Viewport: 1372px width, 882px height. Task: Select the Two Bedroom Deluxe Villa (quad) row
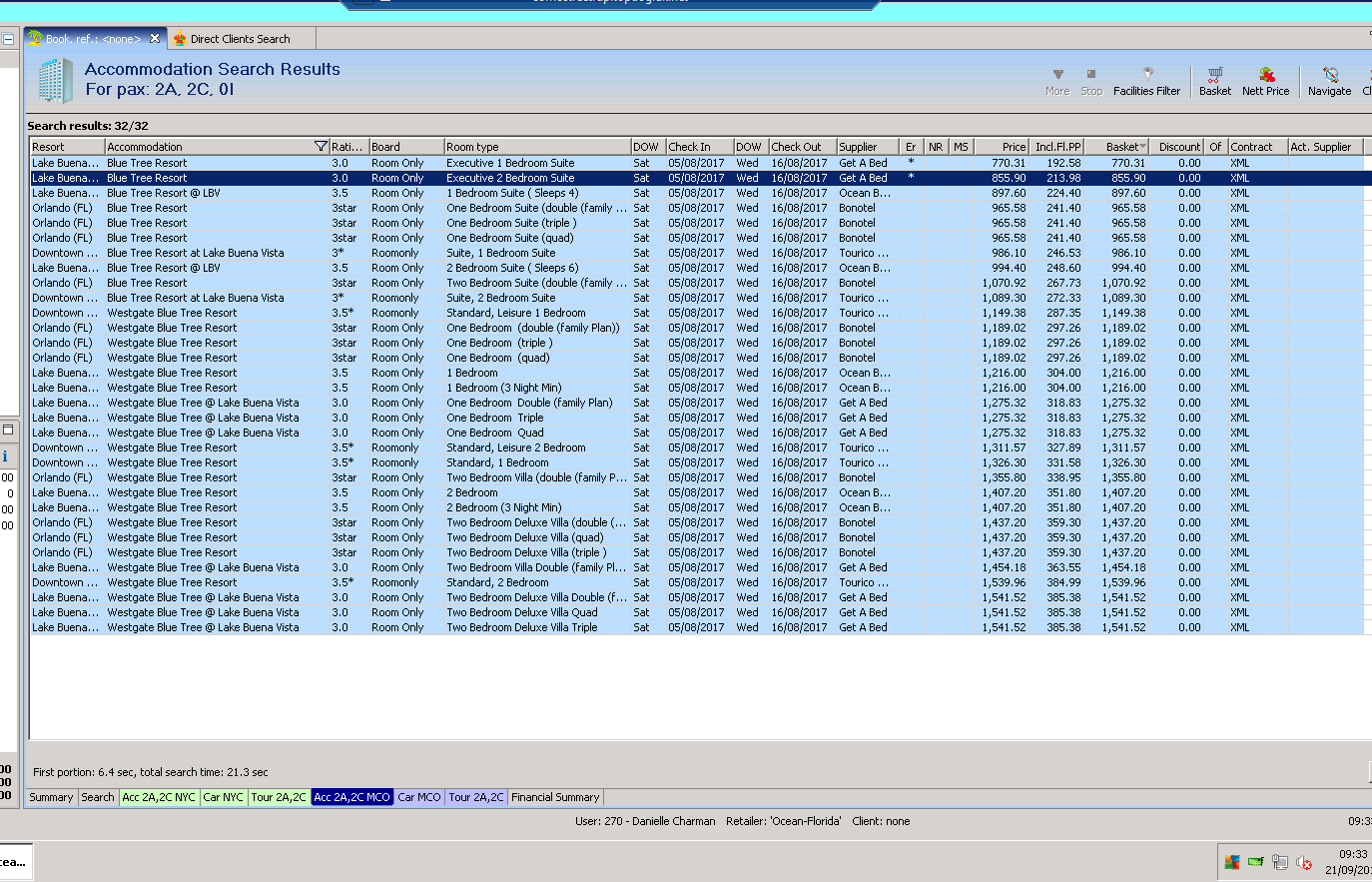pos(696,537)
